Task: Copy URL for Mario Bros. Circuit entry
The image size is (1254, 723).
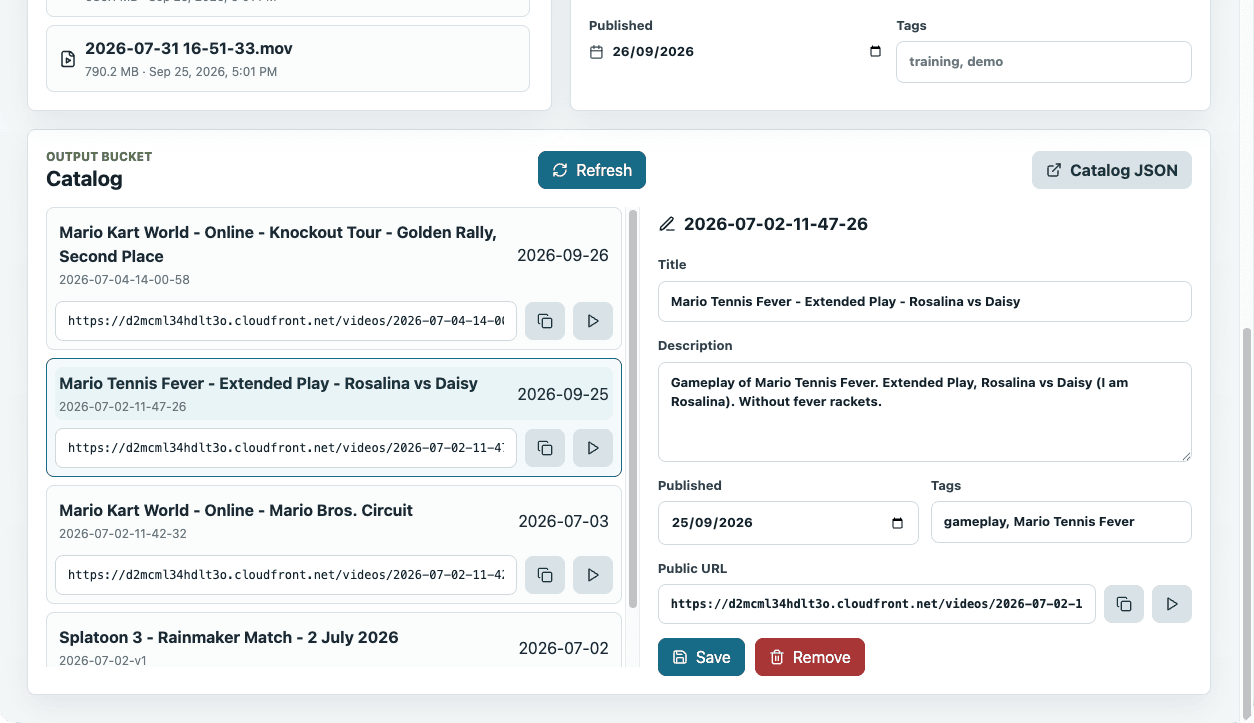Action: point(545,575)
